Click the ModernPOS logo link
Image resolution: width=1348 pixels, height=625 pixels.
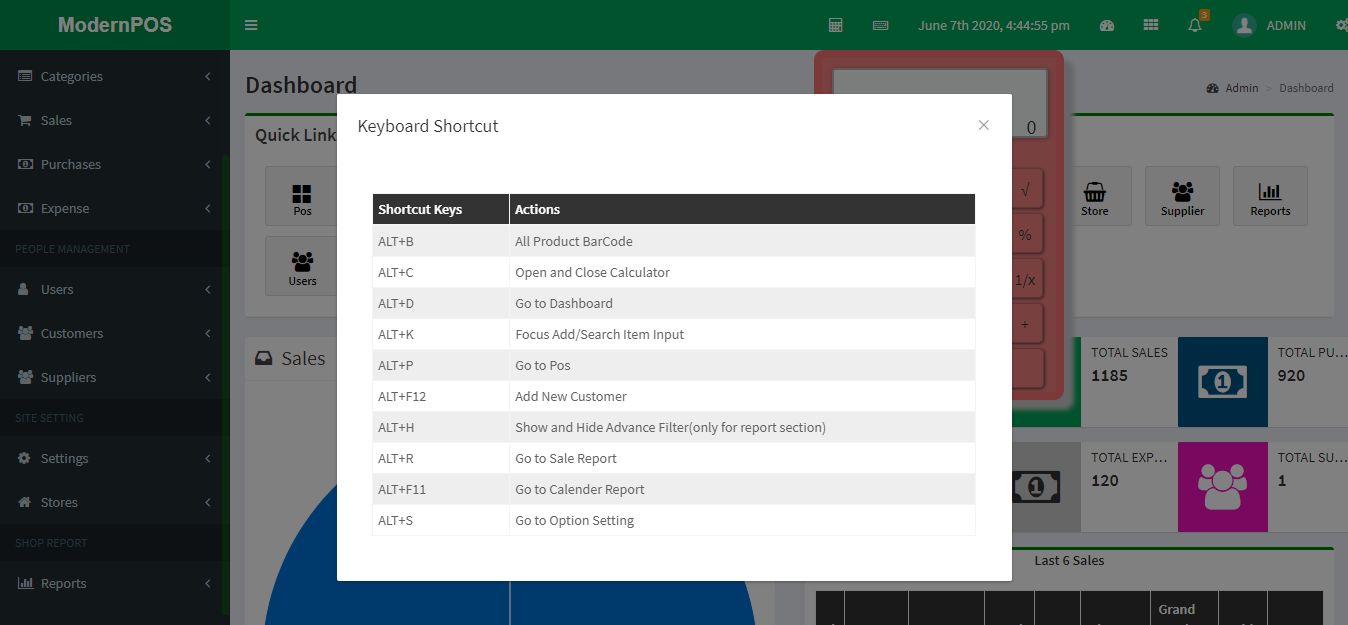[x=115, y=25]
